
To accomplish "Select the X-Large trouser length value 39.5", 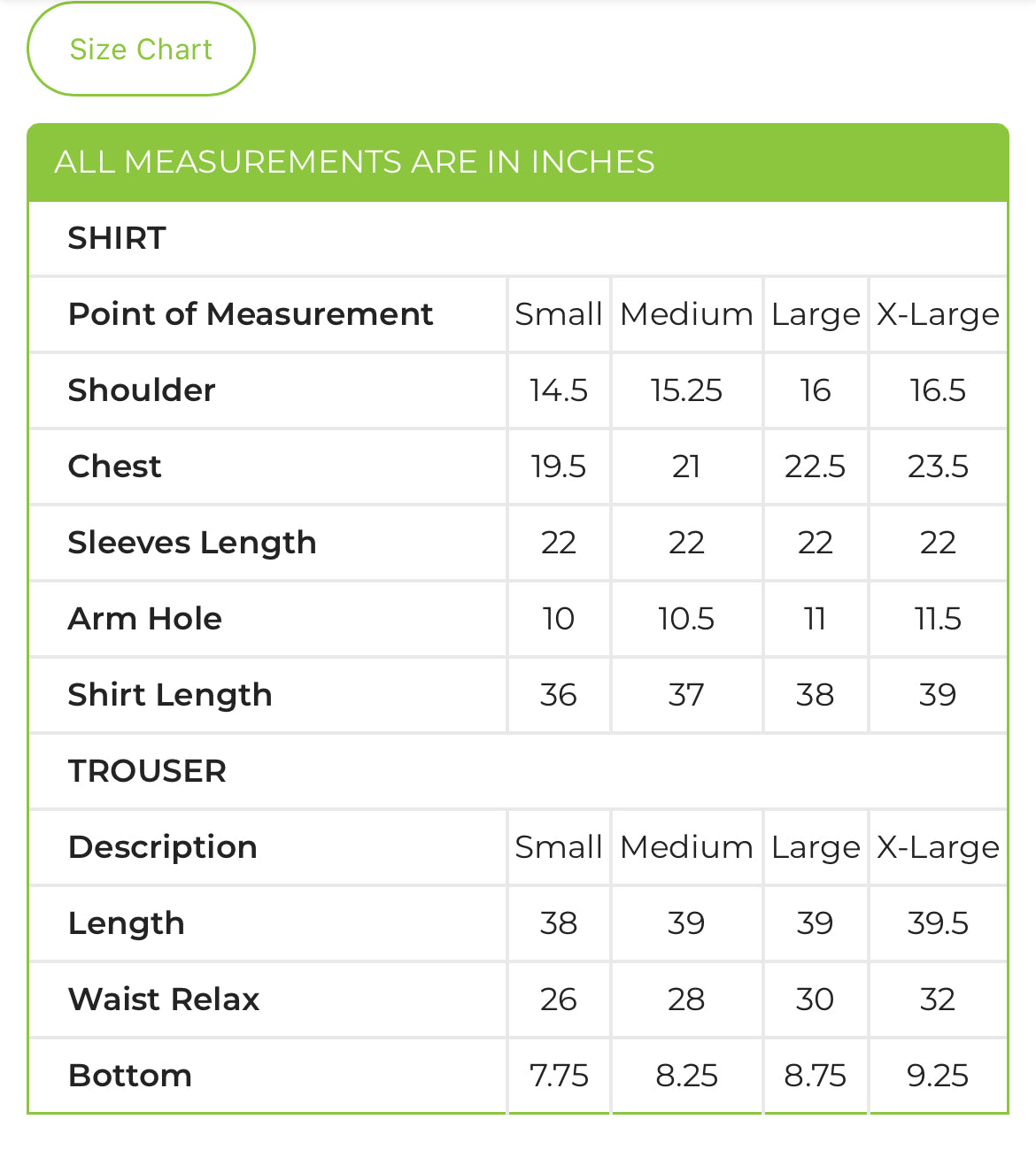I will click(x=938, y=923).
